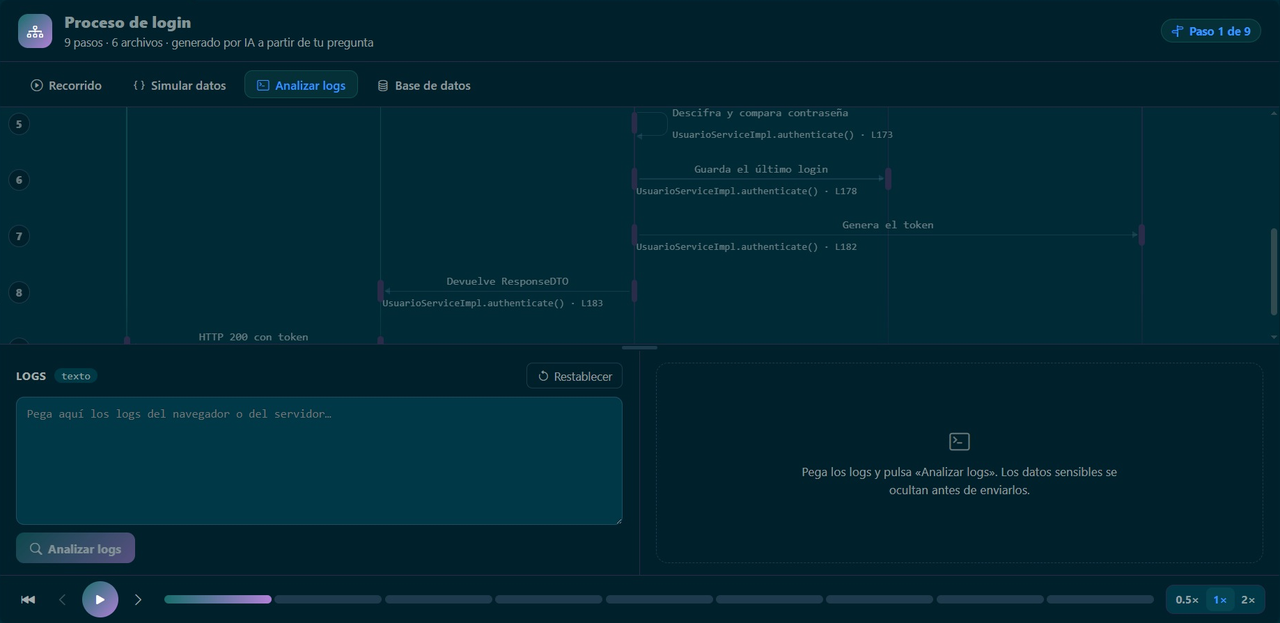Viewport: 1280px width, 623px height.
Task: Click the 'Devuelve ResponseDTO' message
Action: point(507,281)
